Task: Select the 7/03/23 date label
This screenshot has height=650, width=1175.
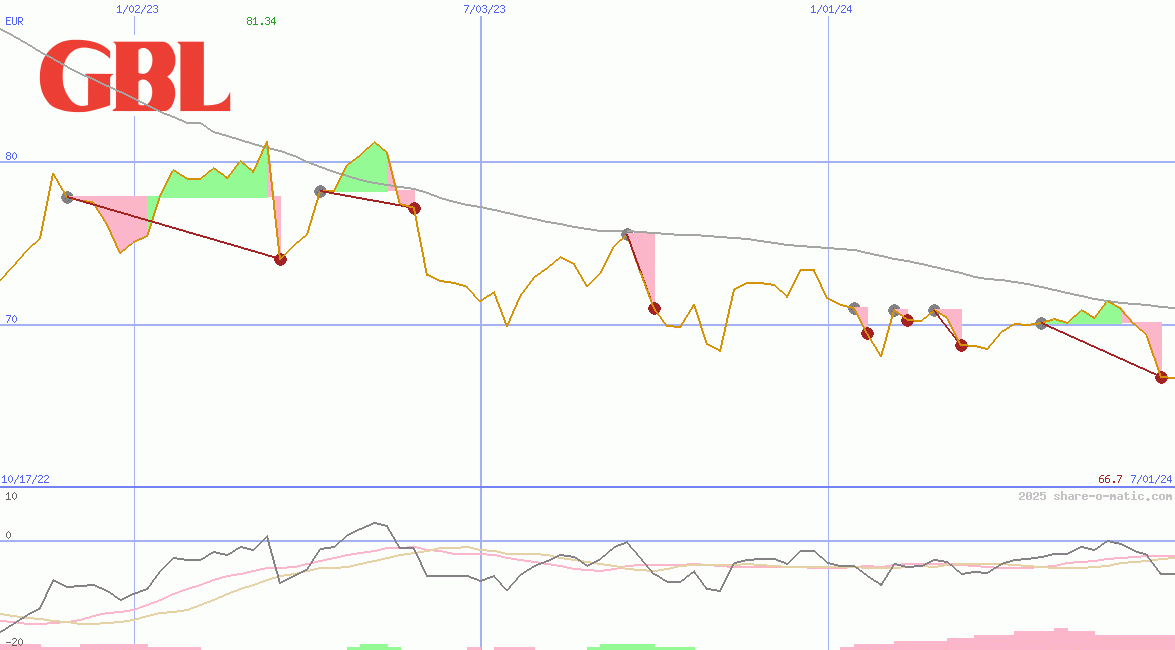Action: 484,9
